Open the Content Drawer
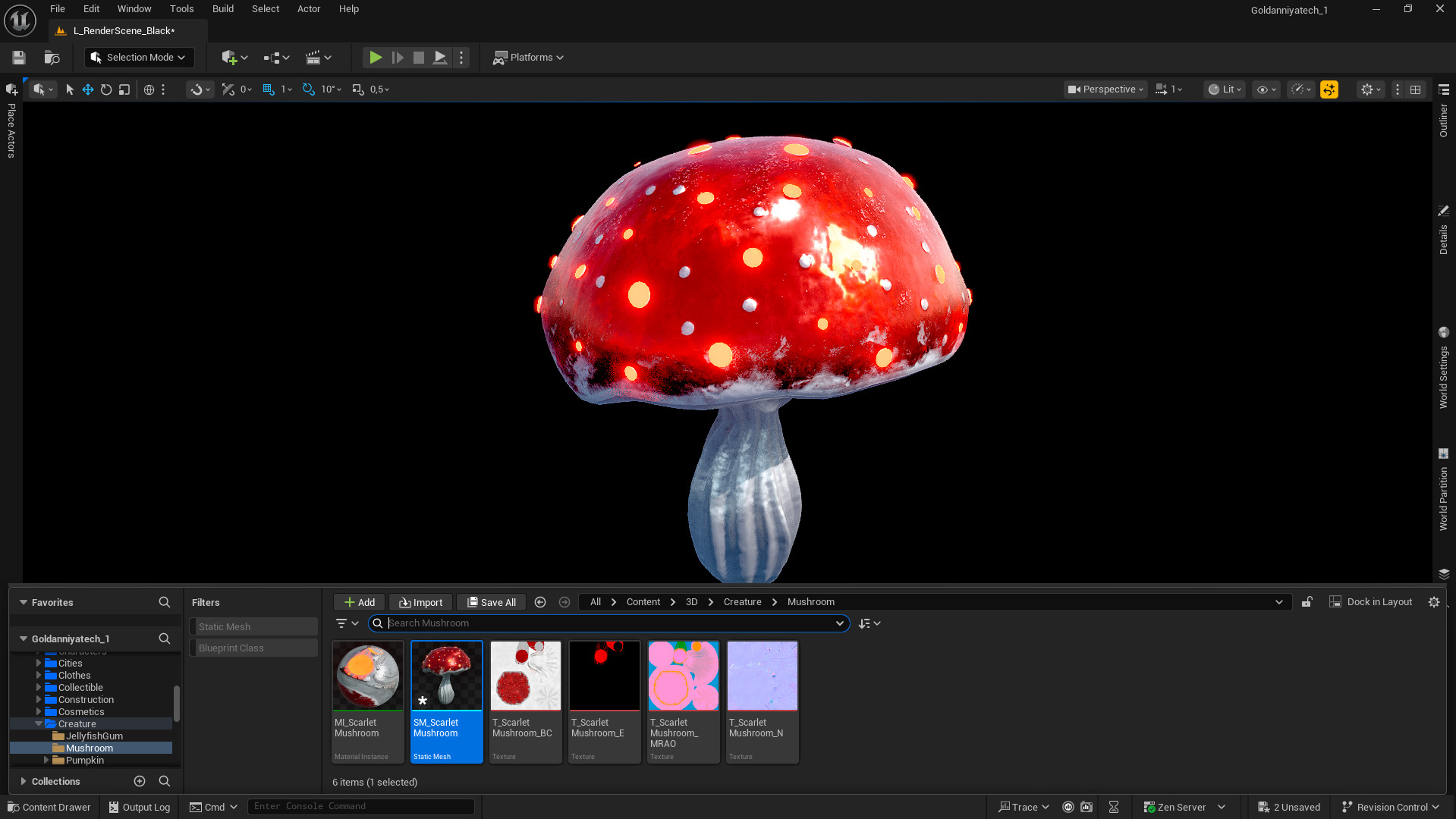Viewport: 1456px width, 819px height. coord(49,807)
